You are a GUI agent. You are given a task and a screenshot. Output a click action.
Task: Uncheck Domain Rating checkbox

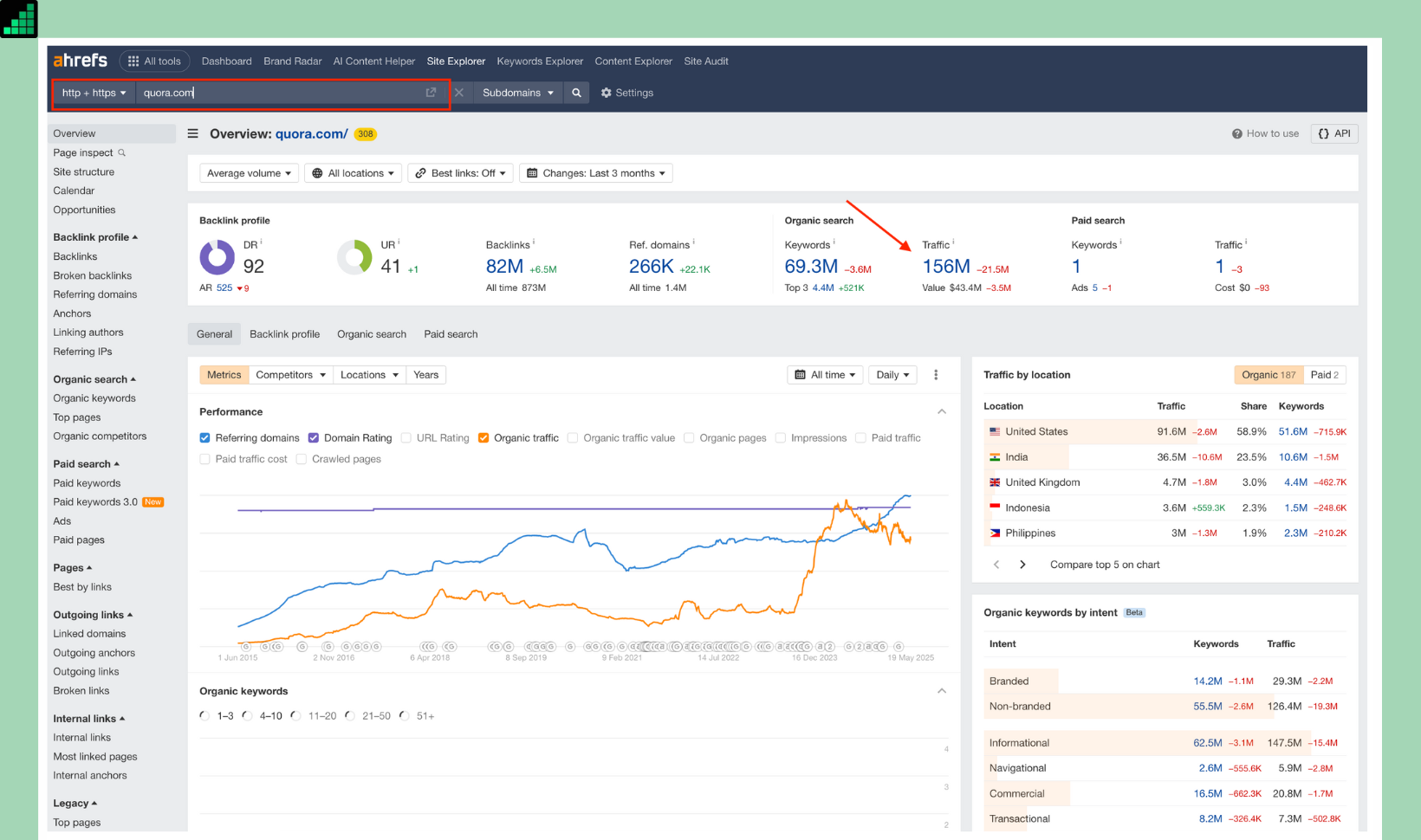[314, 438]
